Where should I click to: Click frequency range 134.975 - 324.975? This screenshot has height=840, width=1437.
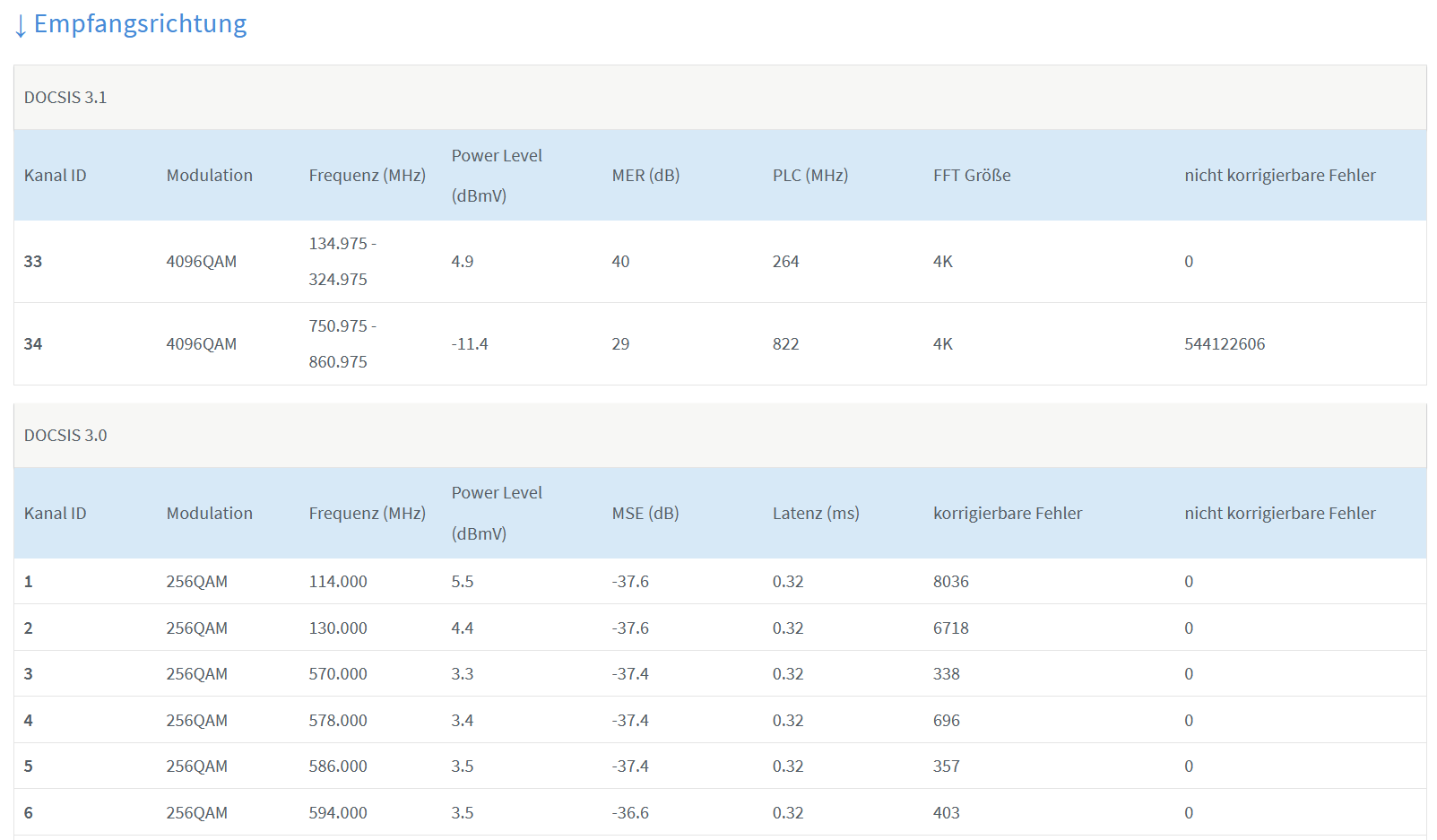[x=342, y=262]
